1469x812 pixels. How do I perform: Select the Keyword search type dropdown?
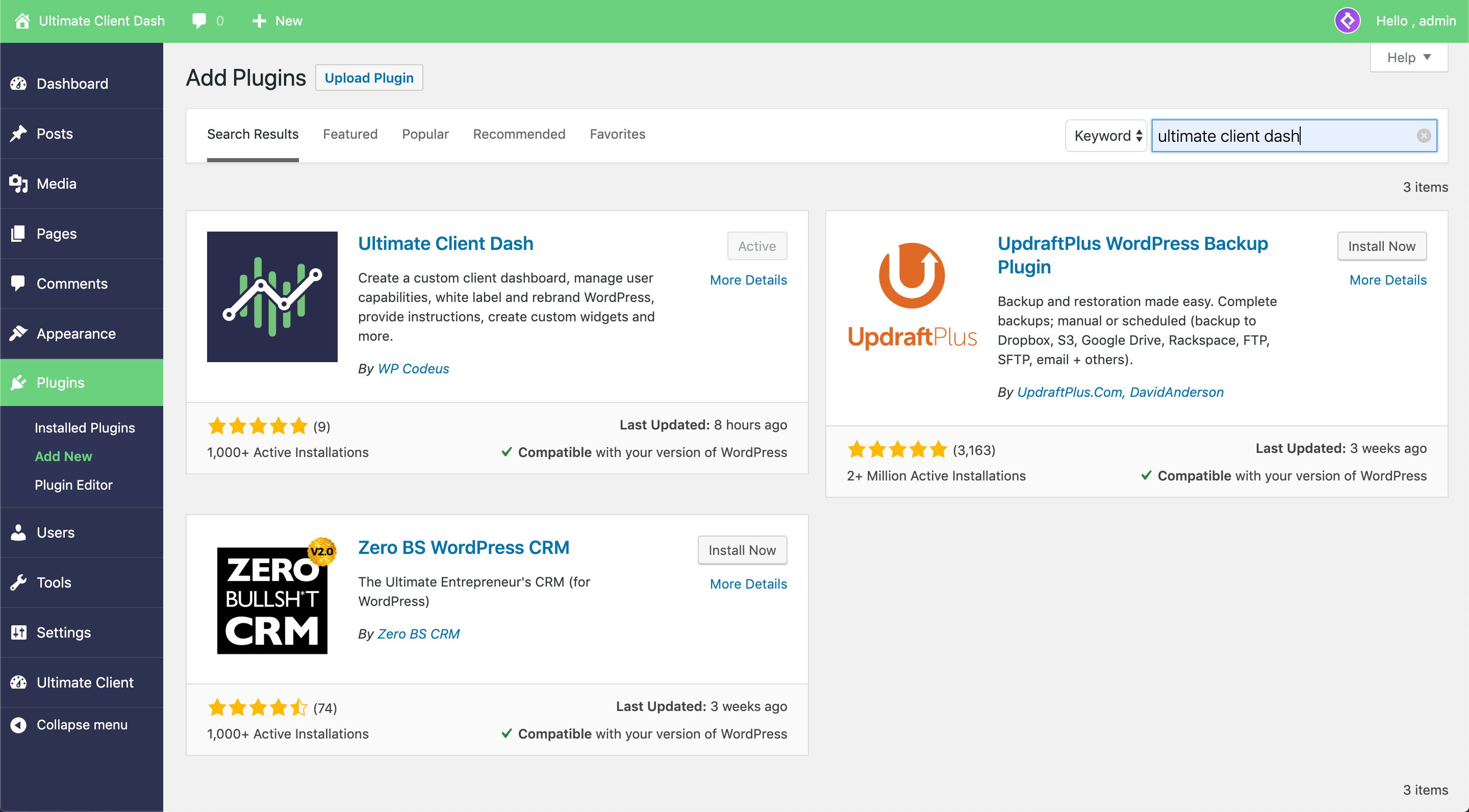point(1106,135)
